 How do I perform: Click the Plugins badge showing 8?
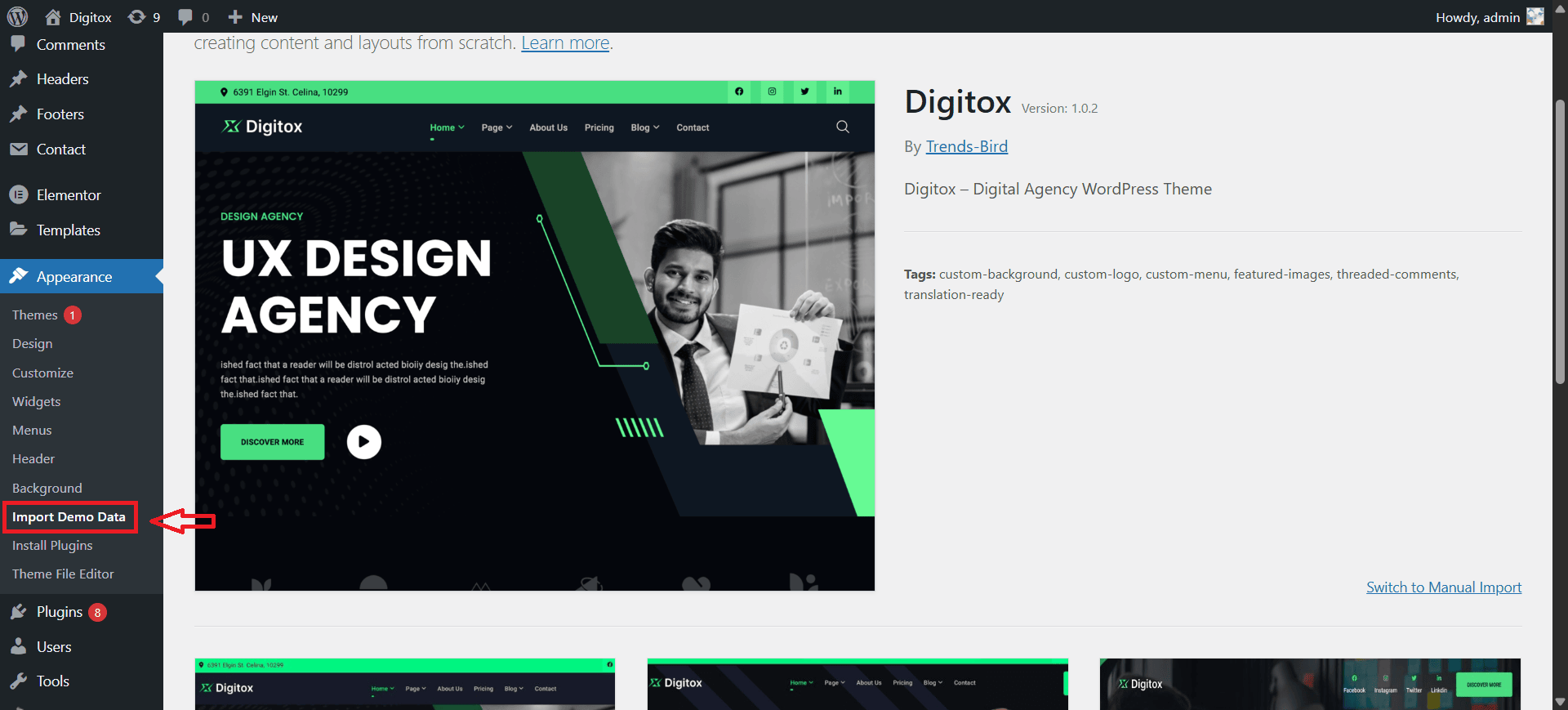point(97,612)
